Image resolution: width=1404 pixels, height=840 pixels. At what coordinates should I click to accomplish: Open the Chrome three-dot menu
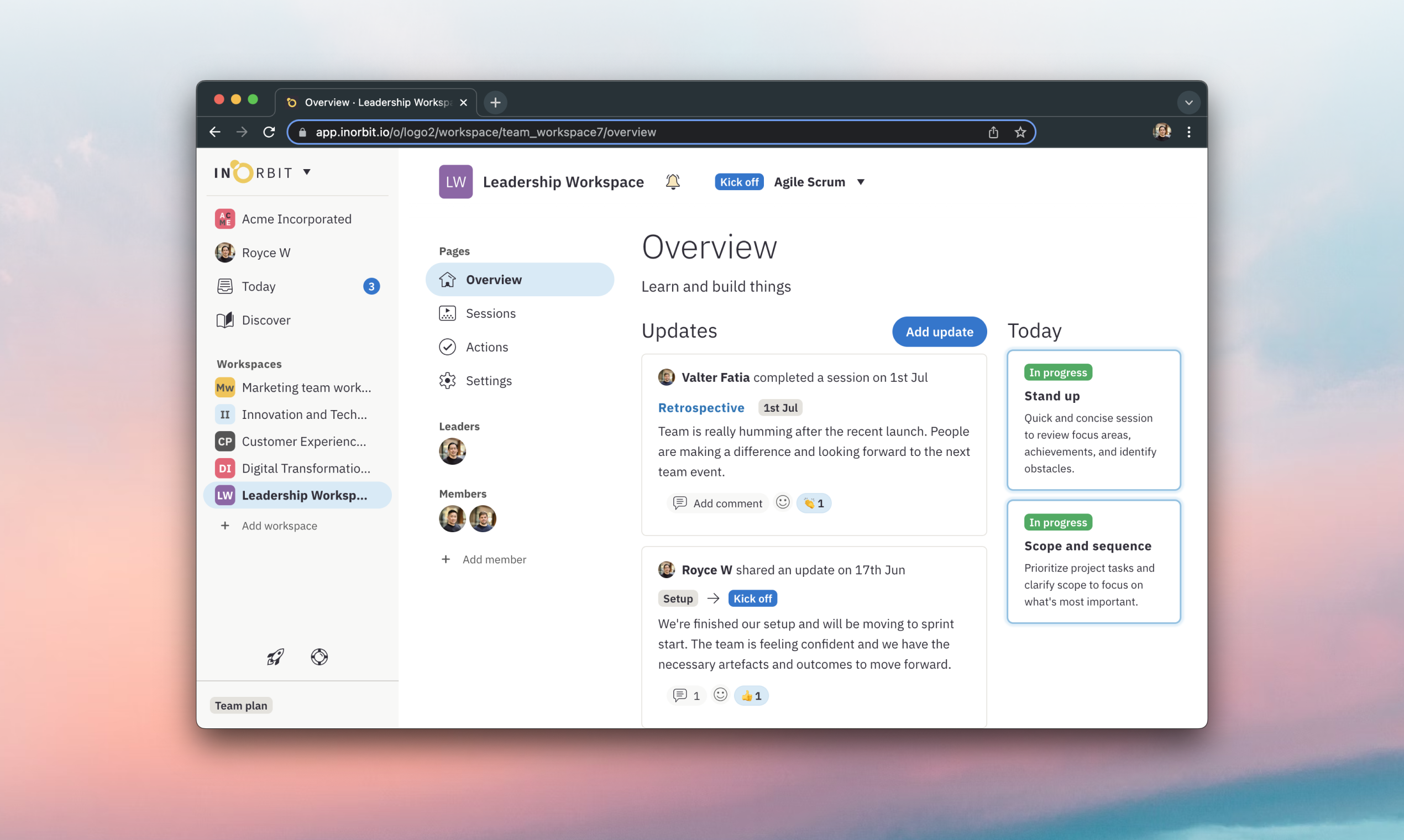point(1189,132)
